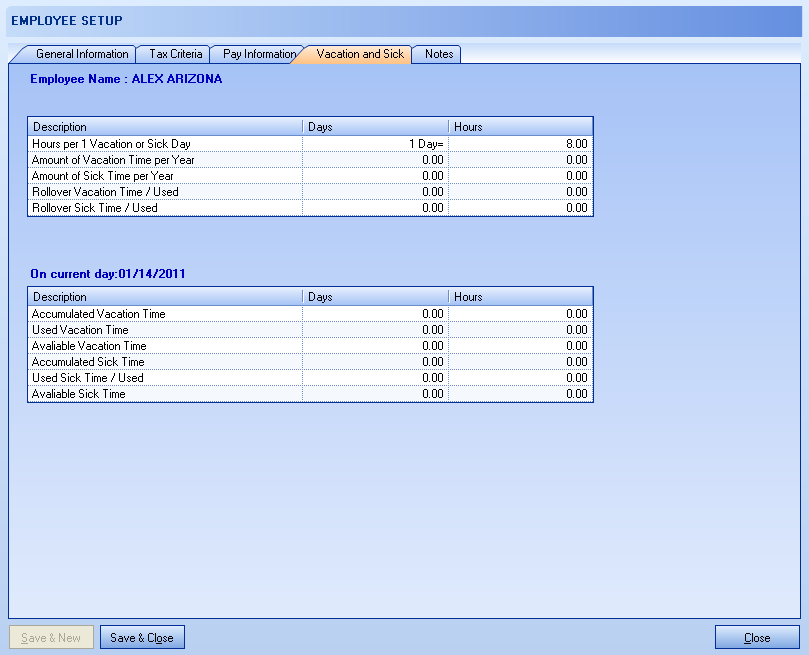Go to the Notes tab
809x655 pixels.
point(438,54)
